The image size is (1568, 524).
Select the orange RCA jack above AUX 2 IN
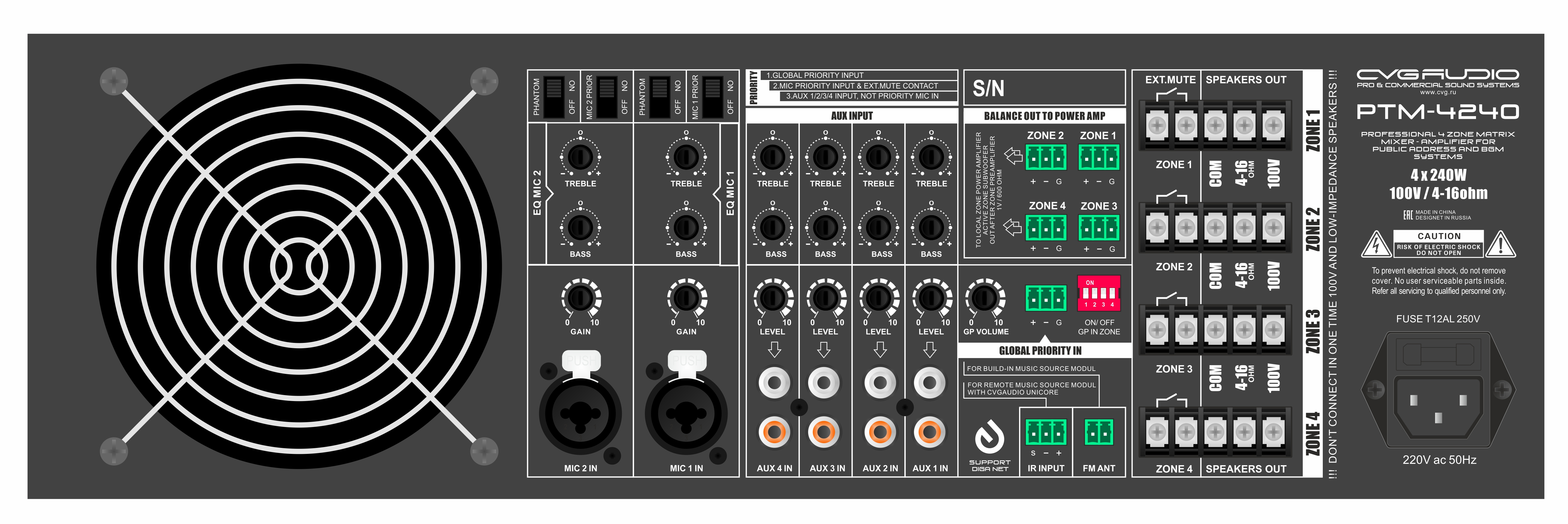[880, 432]
